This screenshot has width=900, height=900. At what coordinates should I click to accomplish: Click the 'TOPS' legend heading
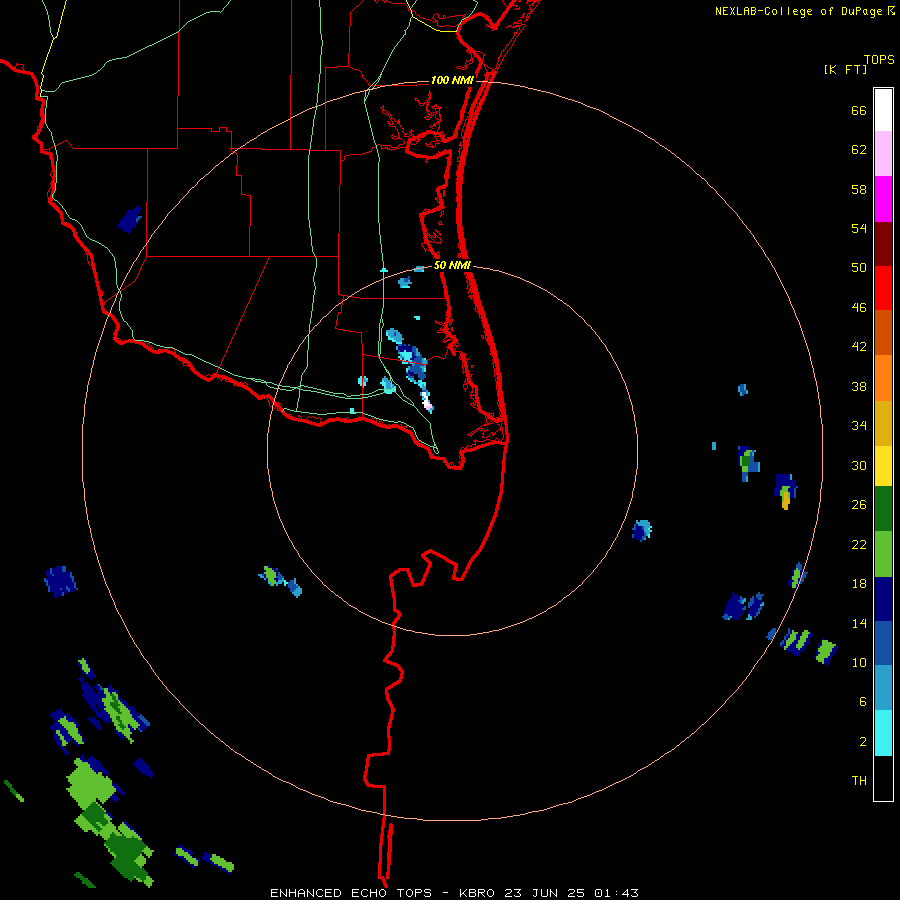879,59
